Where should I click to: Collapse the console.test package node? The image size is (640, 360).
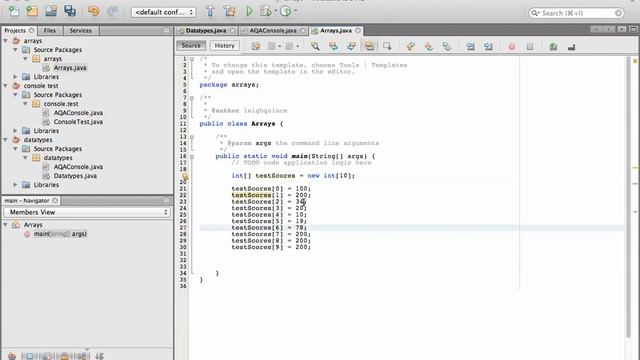pos(25,104)
